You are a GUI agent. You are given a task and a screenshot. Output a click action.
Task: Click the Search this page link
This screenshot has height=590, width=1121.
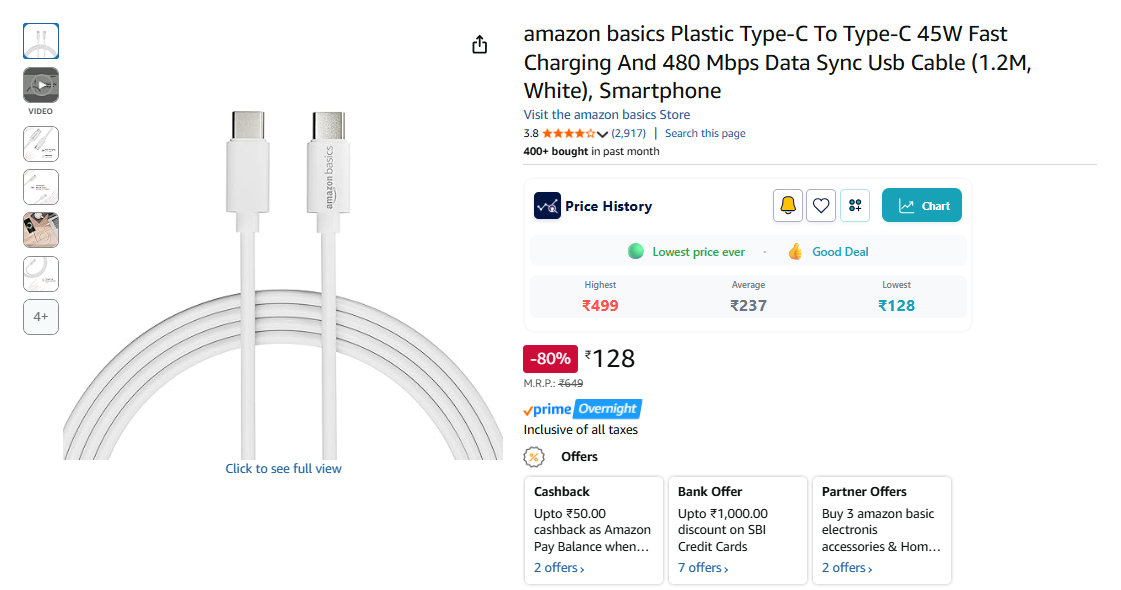(x=705, y=134)
